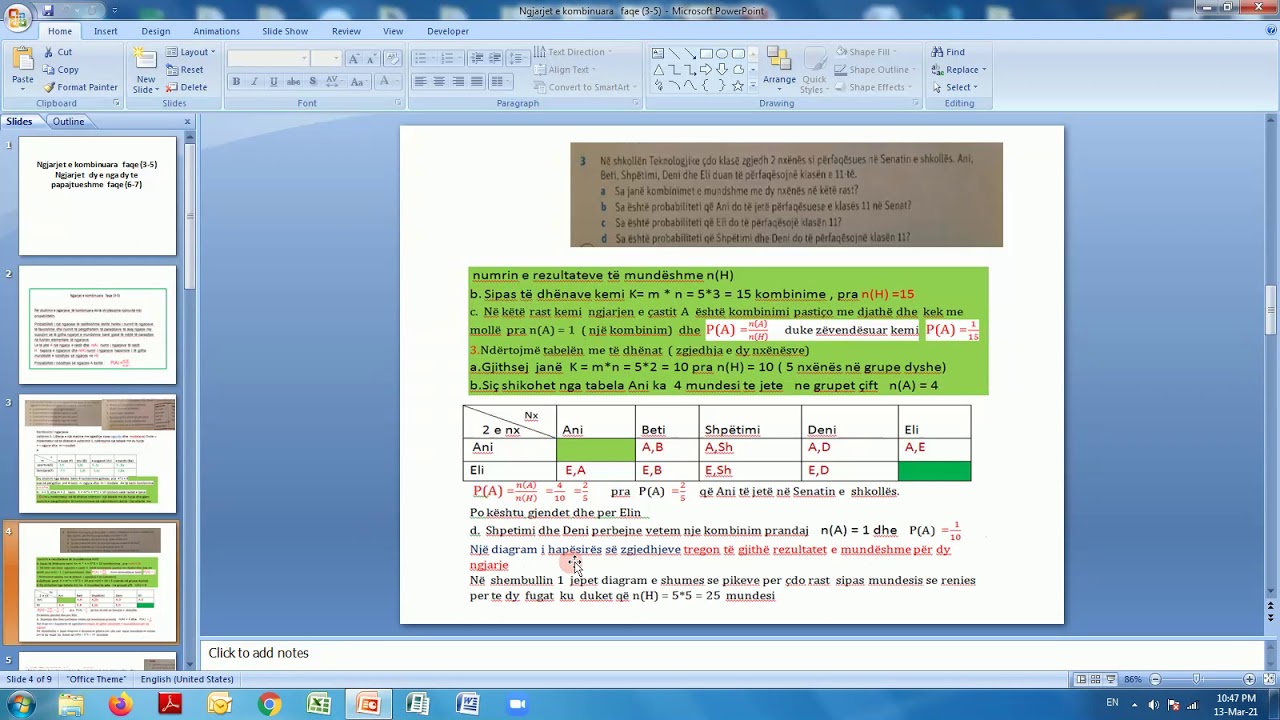Open the Insert ribbon tab
Screen dimensions: 1280x720
(x=106, y=31)
